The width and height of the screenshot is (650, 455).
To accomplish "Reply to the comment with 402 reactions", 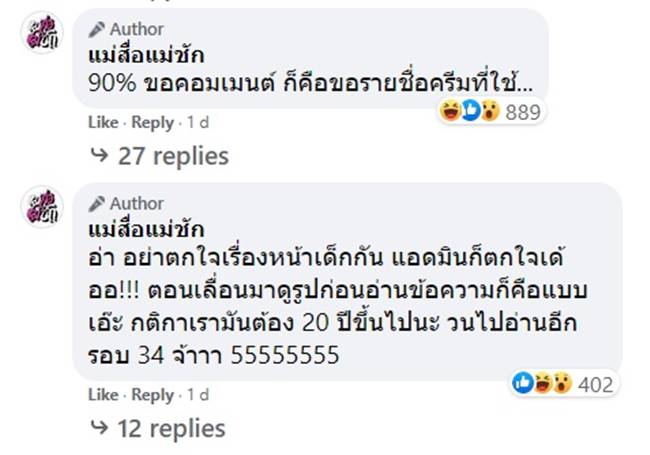I will coord(153,395).
